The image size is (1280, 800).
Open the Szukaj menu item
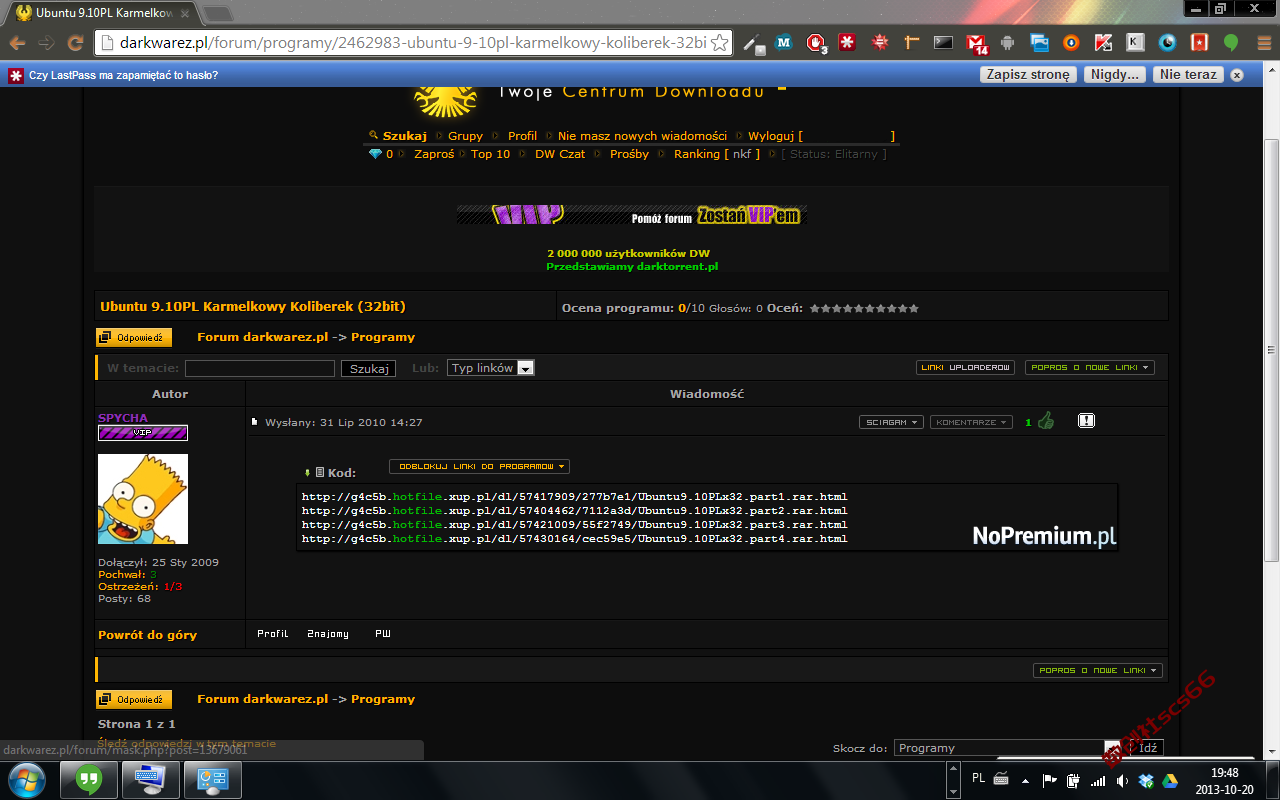point(405,136)
